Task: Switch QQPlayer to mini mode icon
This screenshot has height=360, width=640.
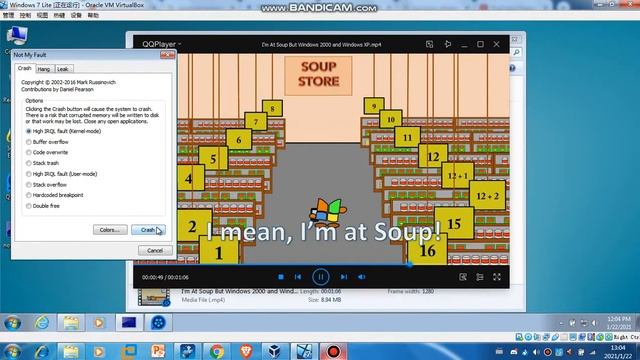Action: click(429, 44)
